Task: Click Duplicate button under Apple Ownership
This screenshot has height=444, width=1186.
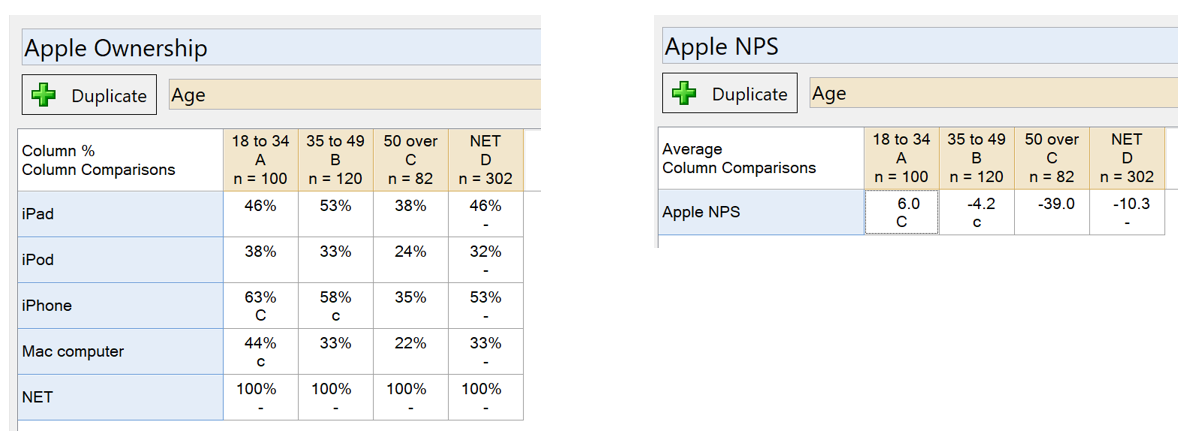Action: [x=89, y=95]
